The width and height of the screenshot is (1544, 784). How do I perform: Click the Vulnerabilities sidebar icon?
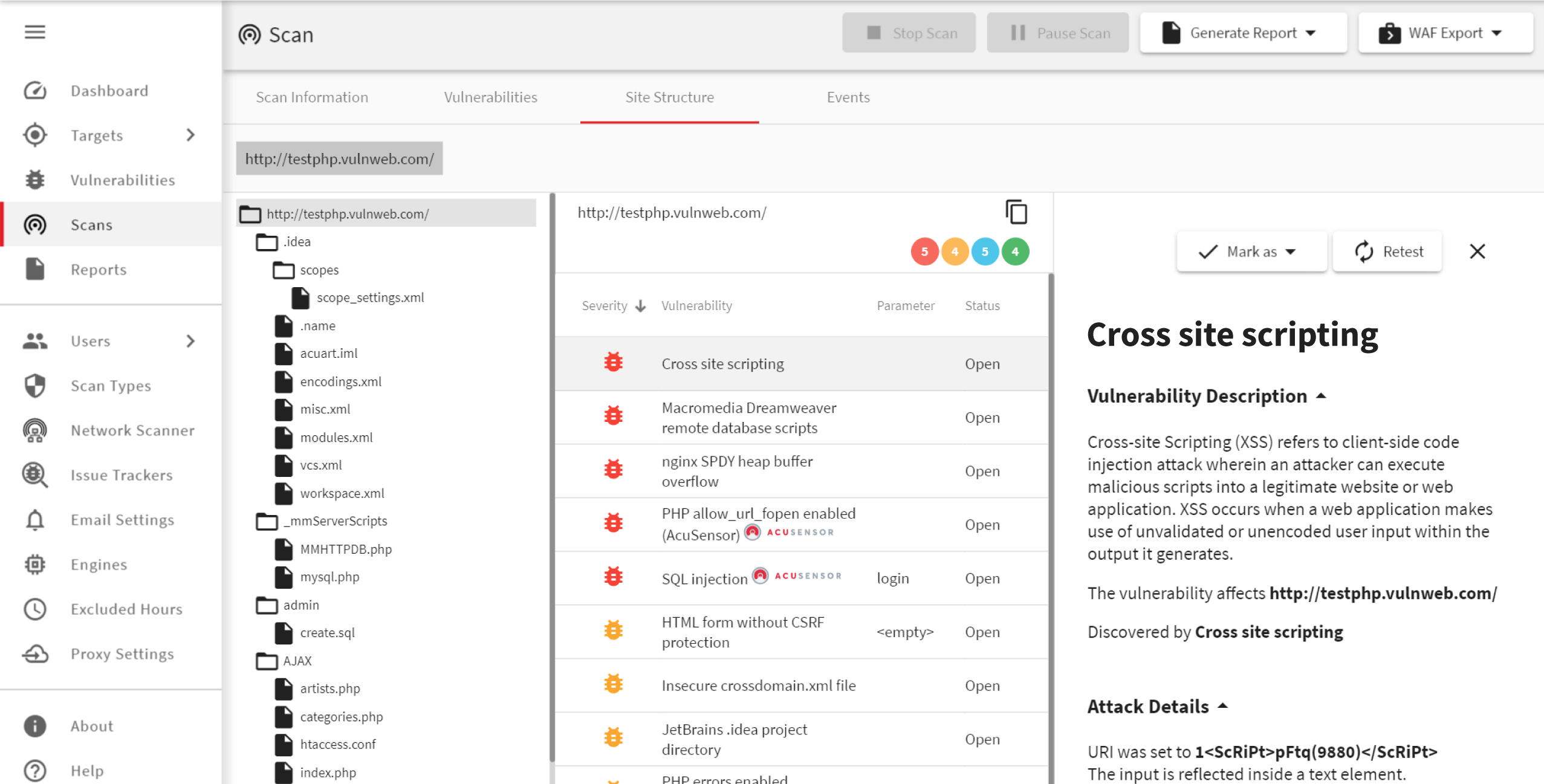tap(35, 180)
